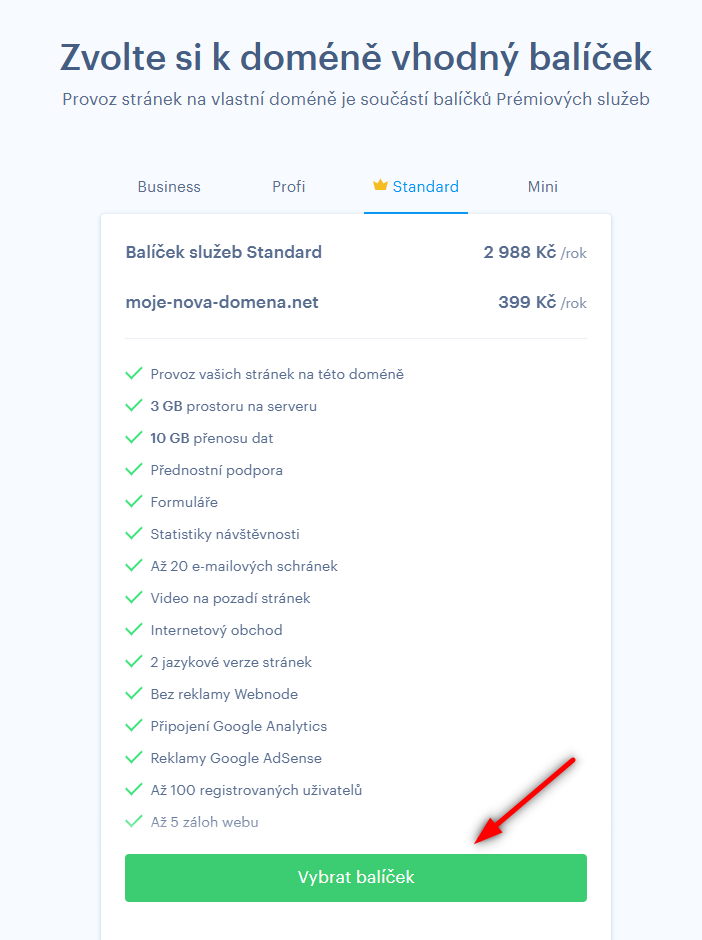Viewport: 702px width, 940px height.
Task: Click checkmark next to 10 GB přenosu dat
Action: click(x=134, y=438)
